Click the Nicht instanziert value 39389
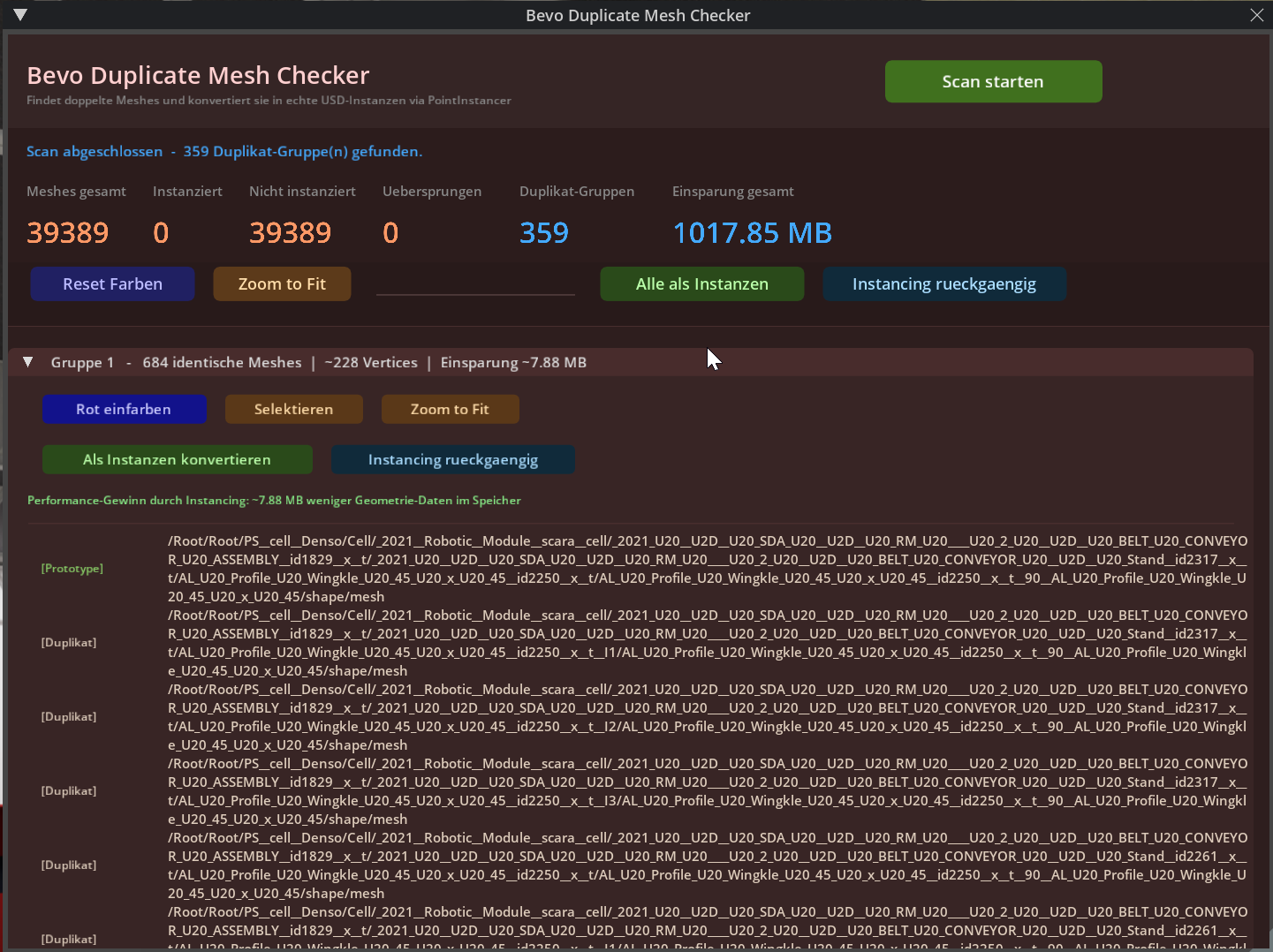This screenshot has width=1273, height=952. click(291, 233)
